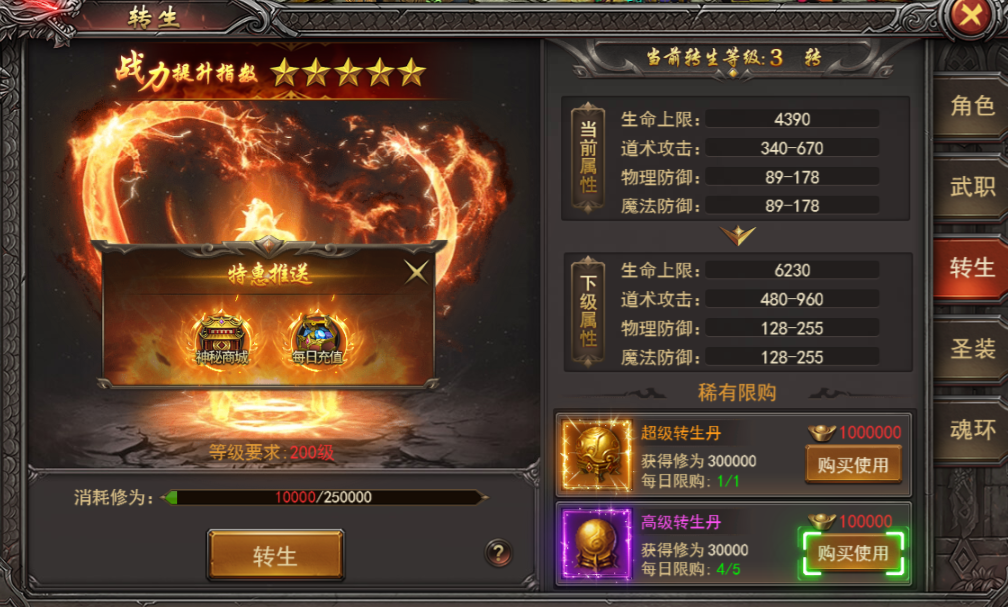Click the 消耗修为 progress bar
Viewport: 1008px width, 607px height.
coord(324,497)
